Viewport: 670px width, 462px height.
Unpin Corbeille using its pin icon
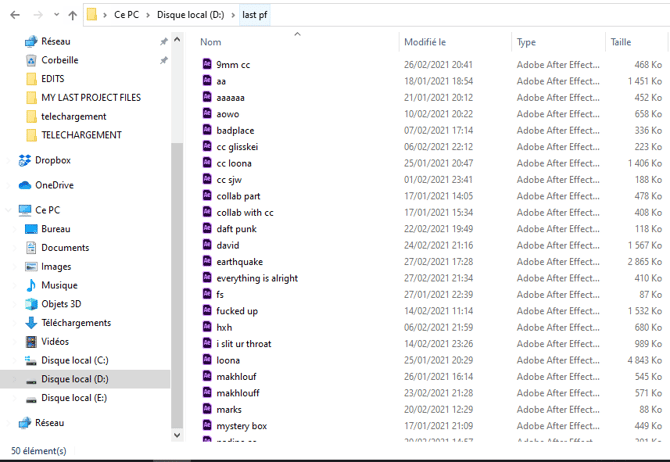(164, 60)
